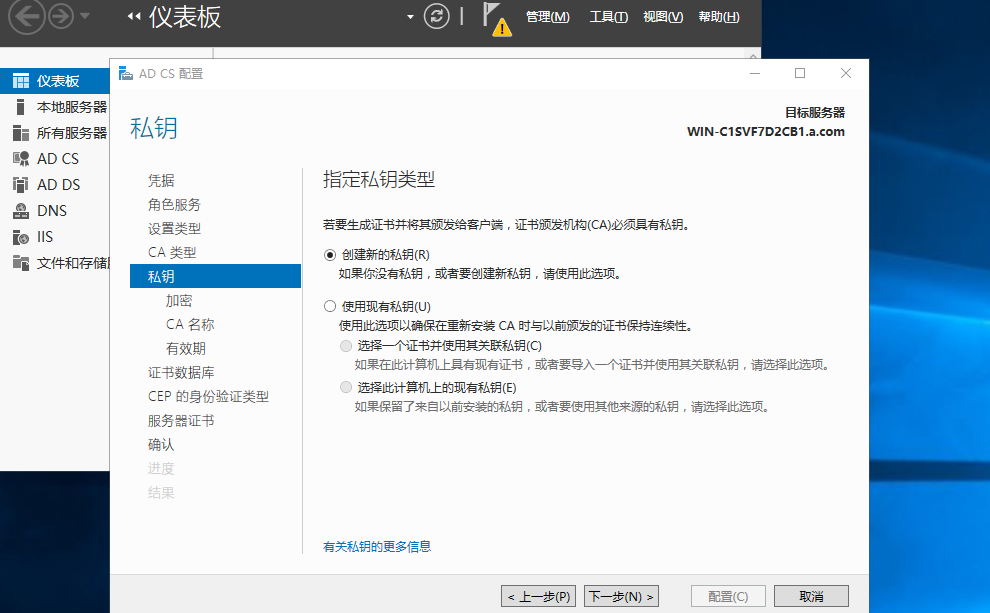Go to 加密 sub-step
990x613 pixels.
coord(179,301)
